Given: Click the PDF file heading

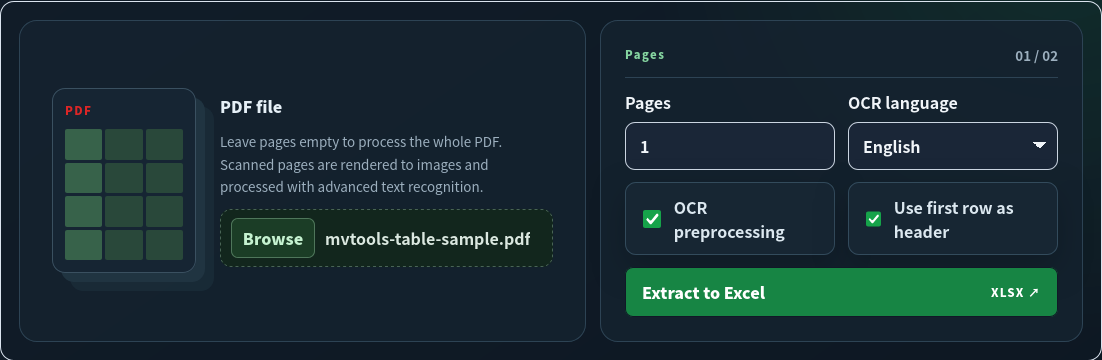Looking at the screenshot, I should coord(251,107).
